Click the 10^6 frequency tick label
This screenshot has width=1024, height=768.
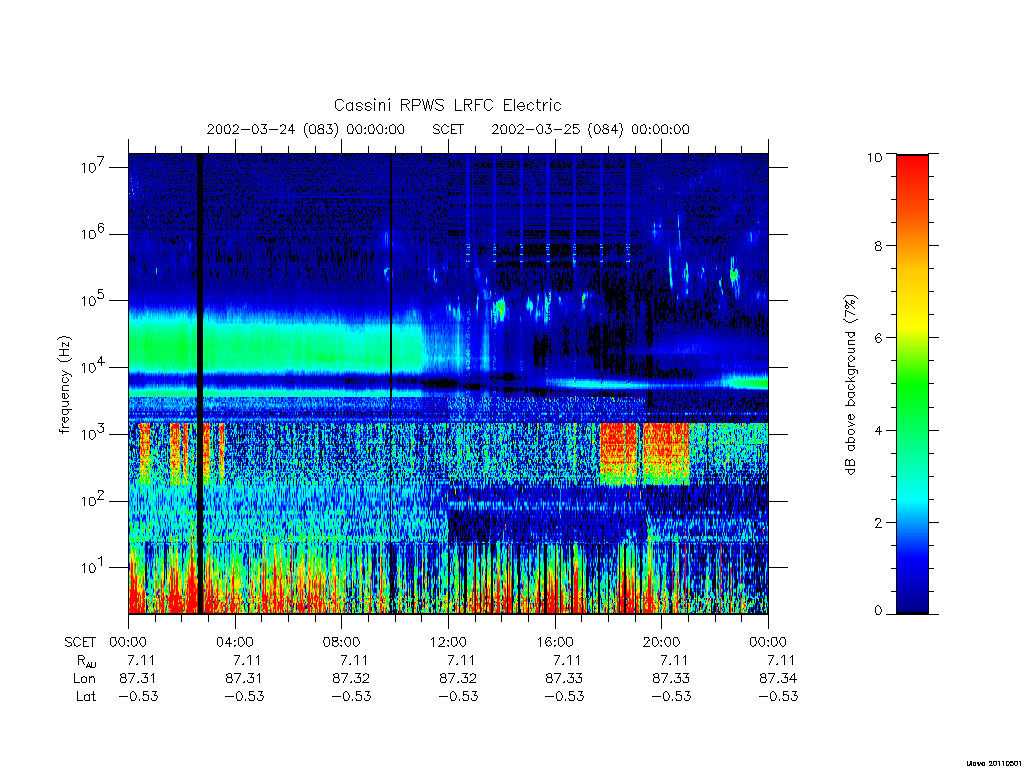[x=91, y=233]
